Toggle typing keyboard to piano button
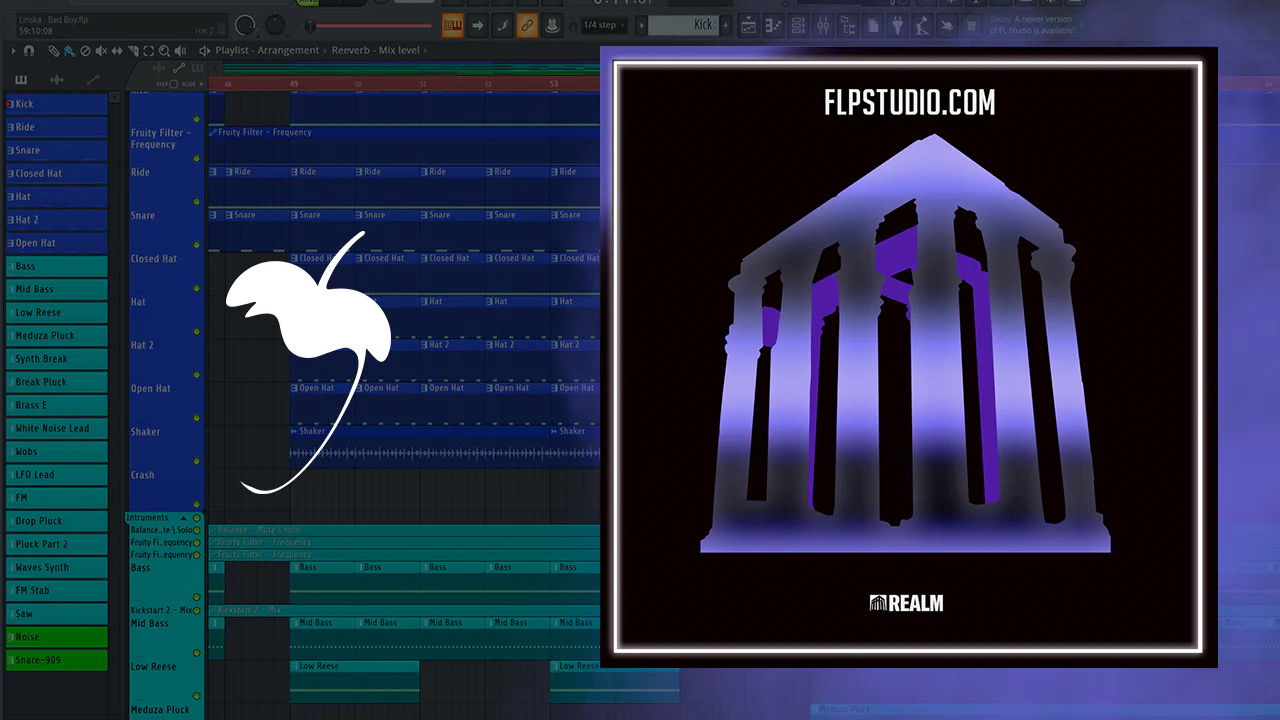Image resolution: width=1280 pixels, height=720 pixels. (x=452, y=25)
